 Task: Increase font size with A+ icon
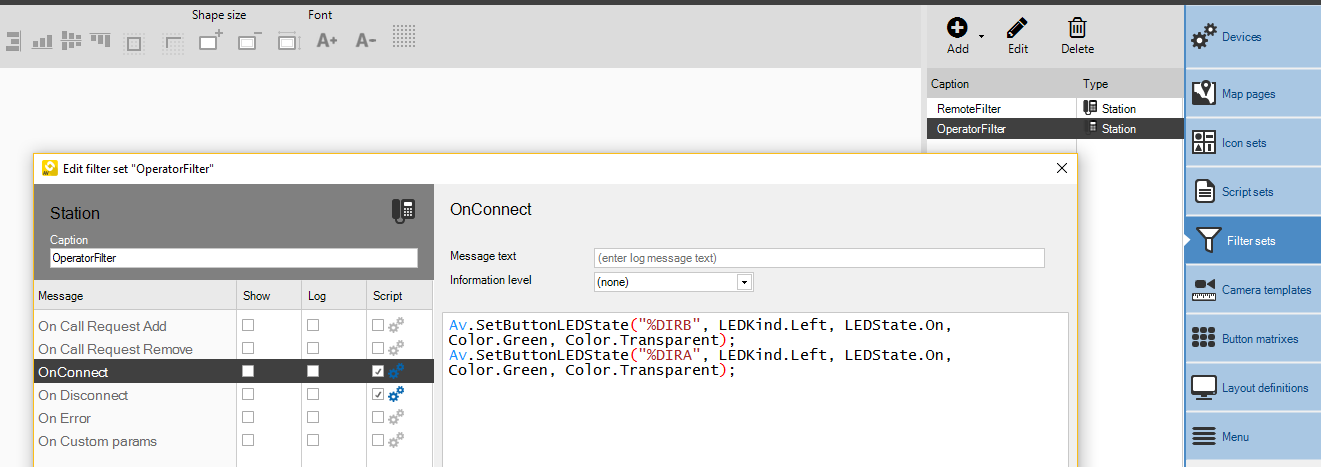[327, 41]
